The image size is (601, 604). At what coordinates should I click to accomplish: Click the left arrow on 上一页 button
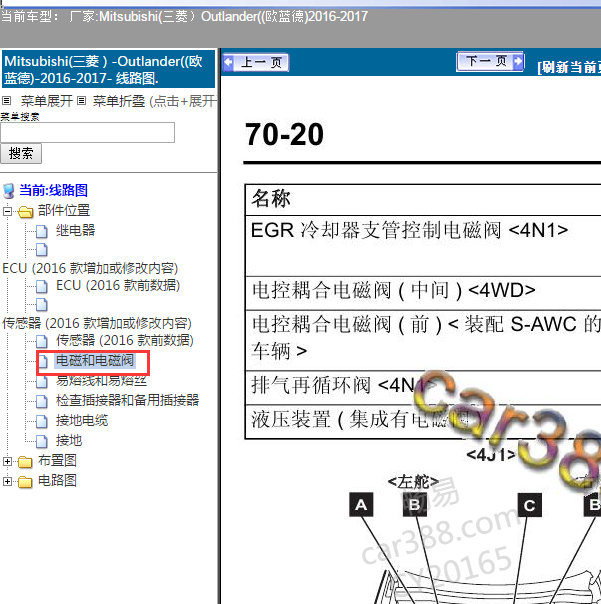[228, 62]
